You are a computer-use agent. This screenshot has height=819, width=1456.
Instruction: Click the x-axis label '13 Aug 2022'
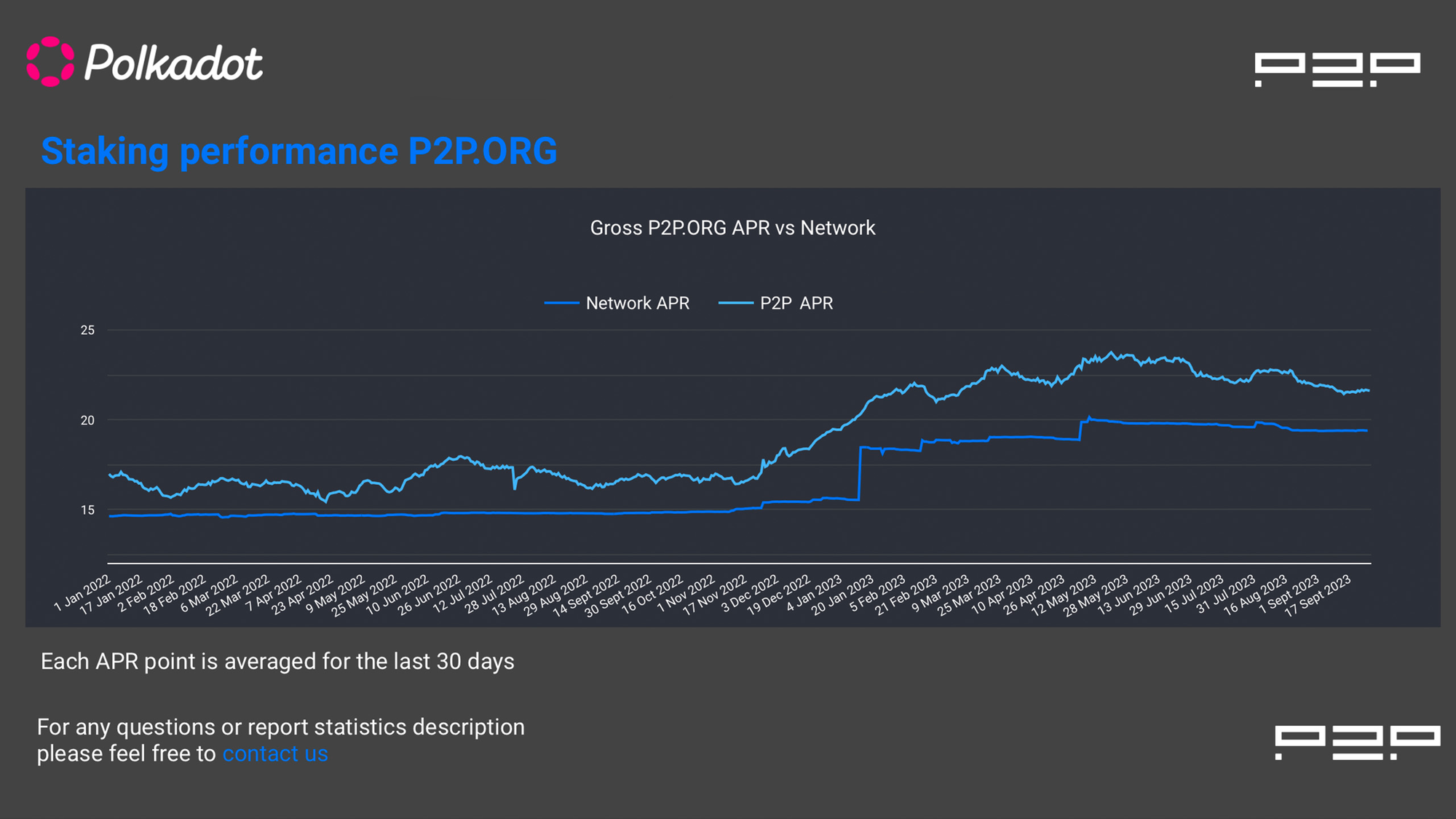tap(524, 596)
